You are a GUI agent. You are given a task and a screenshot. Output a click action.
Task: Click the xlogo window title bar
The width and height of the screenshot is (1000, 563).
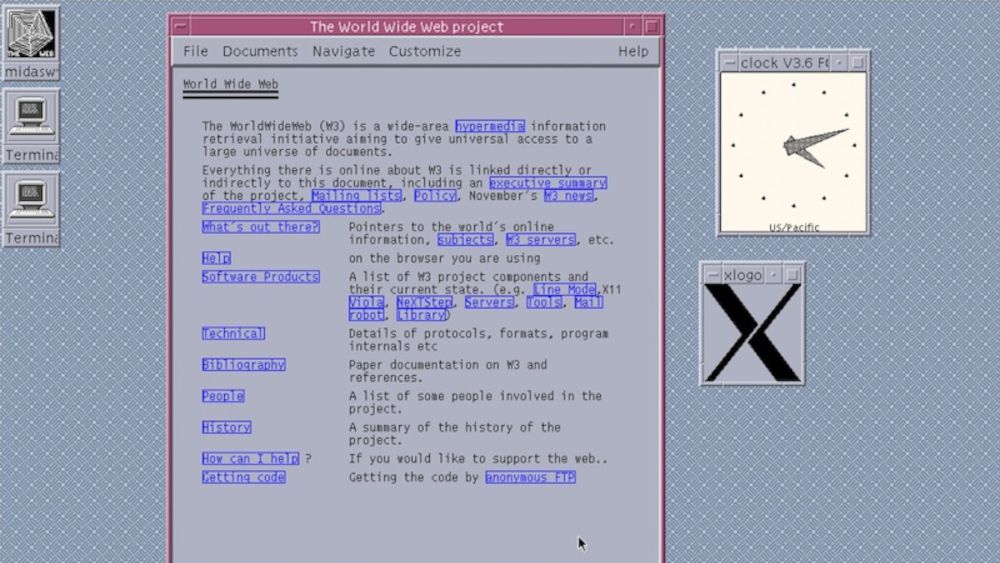click(x=743, y=275)
